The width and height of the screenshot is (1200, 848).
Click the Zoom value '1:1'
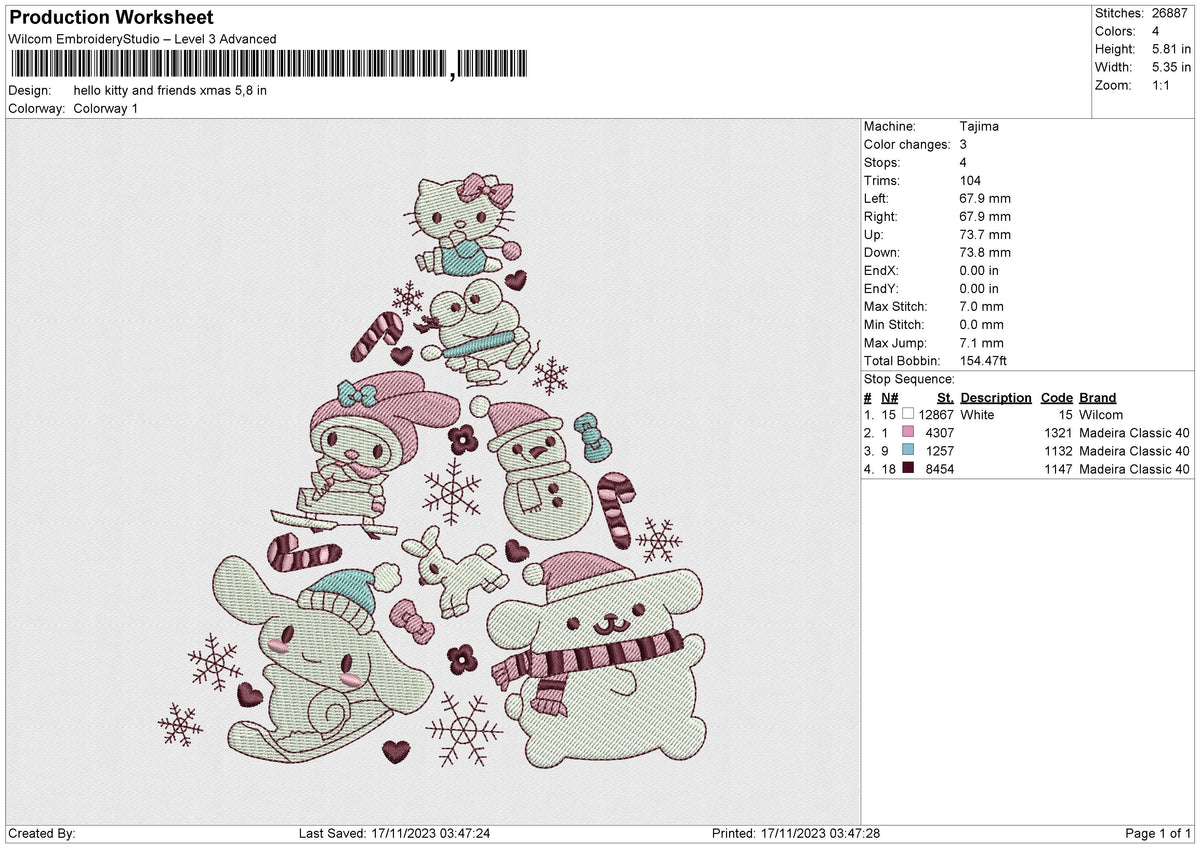coord(1163,85)
